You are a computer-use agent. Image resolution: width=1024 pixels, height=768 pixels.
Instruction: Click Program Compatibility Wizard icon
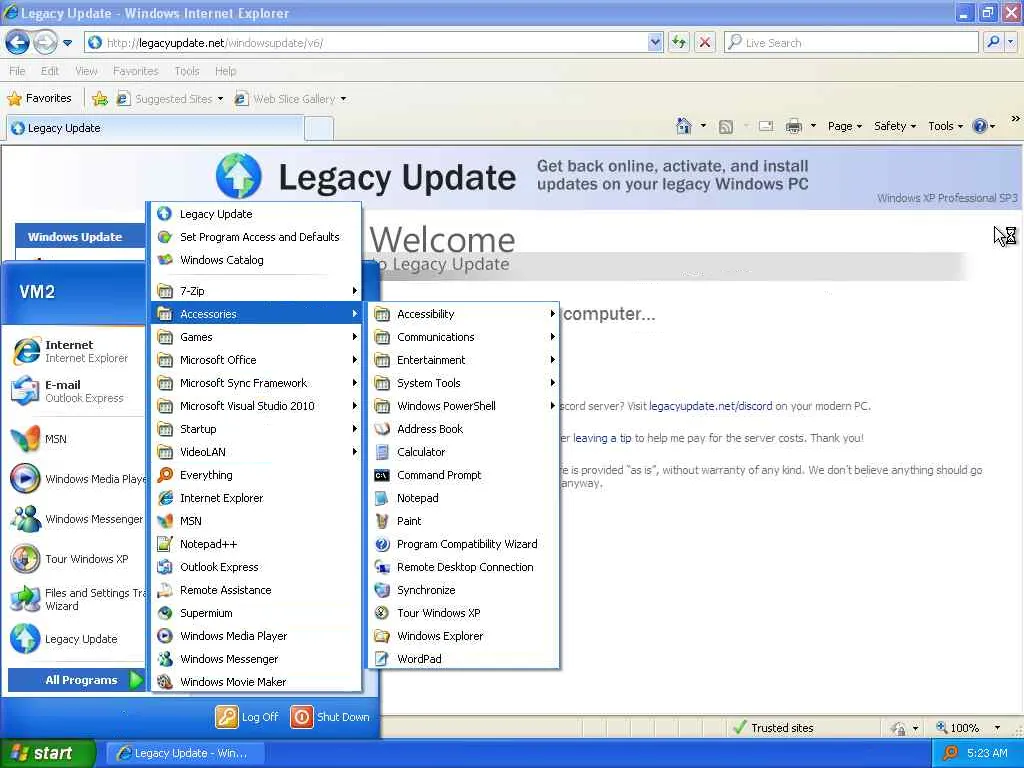pos(382,544)
